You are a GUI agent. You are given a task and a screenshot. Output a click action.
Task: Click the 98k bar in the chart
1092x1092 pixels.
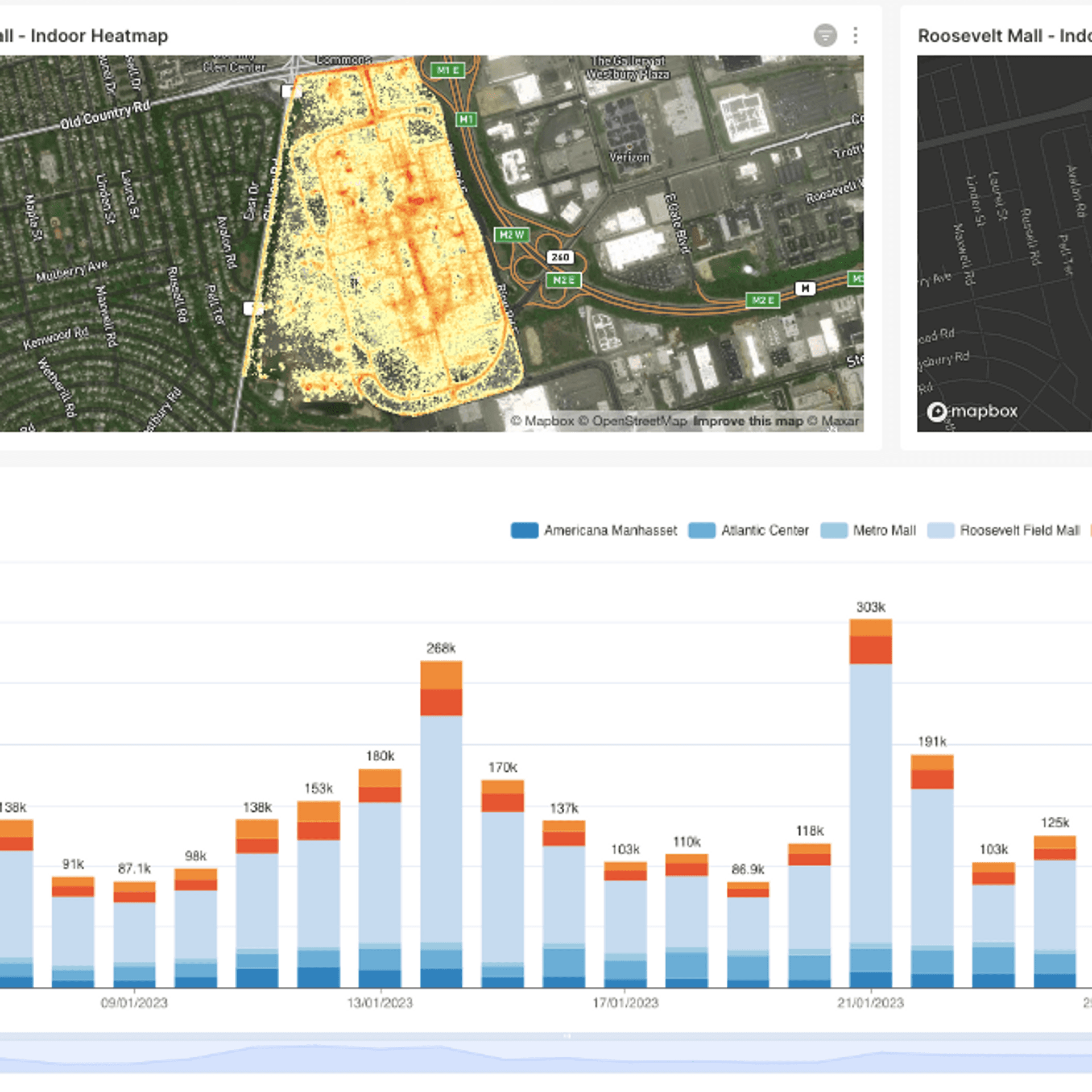(x=196, y=928)
